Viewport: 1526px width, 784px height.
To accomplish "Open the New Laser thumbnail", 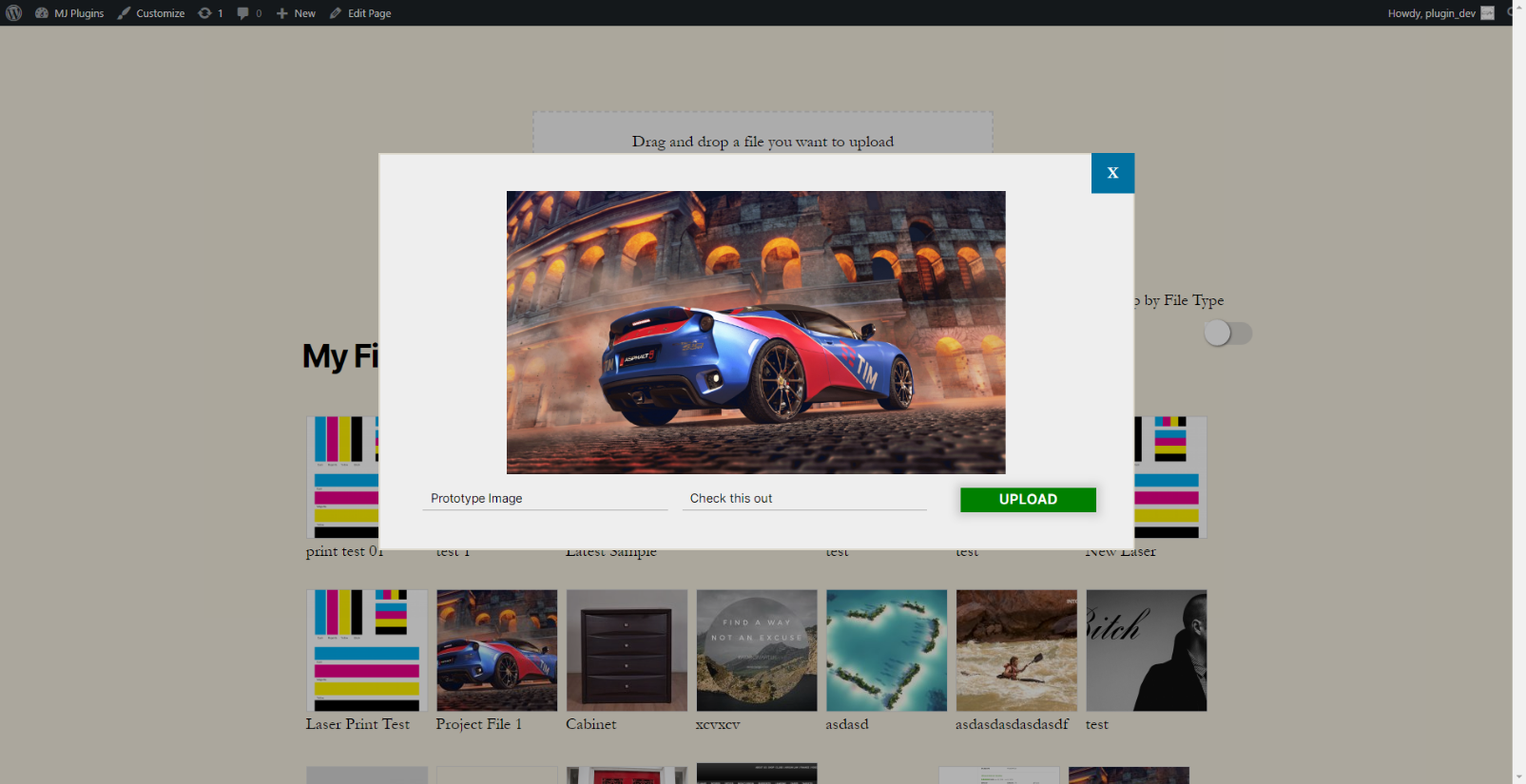I will pyautogui.click(x=1170, y=477).
